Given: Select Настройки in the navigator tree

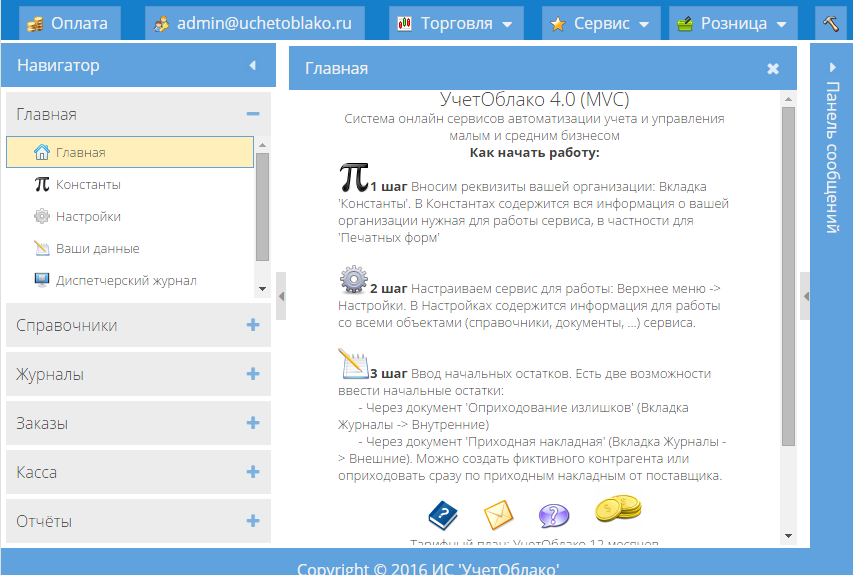Looking at the screenshot, I should click(x=130, y=217).
